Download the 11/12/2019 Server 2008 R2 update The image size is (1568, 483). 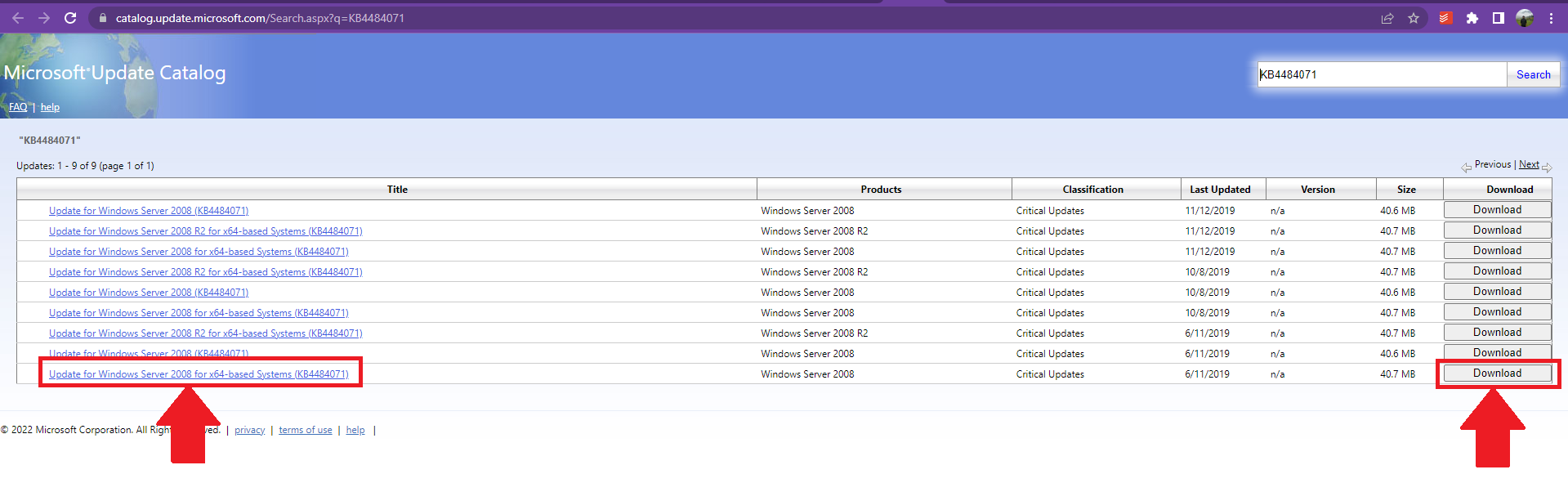pos(1497,230)
